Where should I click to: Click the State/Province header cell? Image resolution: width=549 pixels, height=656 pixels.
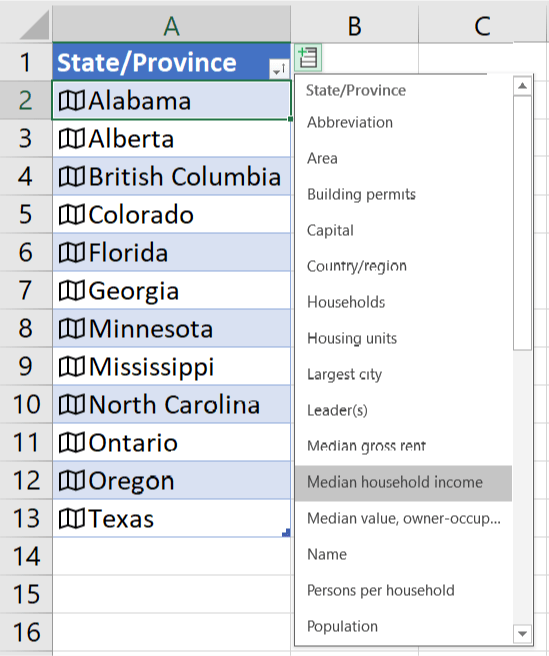click(172, 62)
